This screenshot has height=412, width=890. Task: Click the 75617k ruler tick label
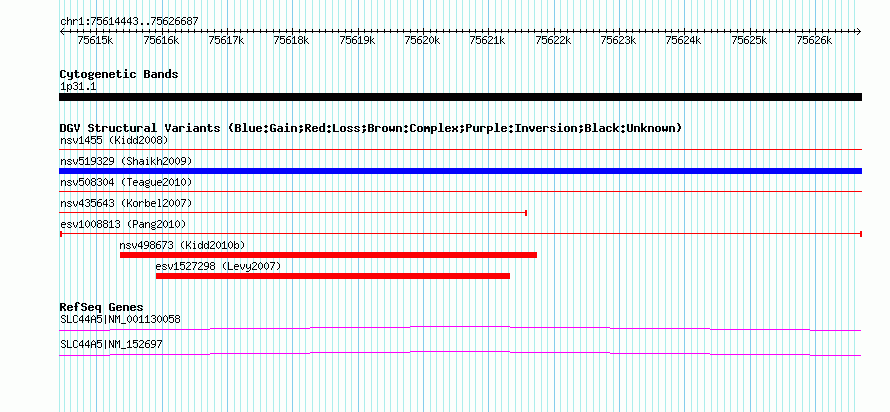point(226,40)
